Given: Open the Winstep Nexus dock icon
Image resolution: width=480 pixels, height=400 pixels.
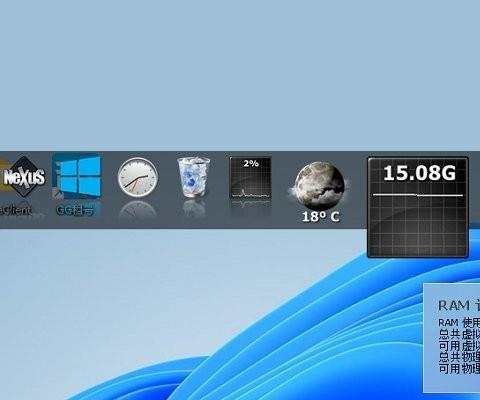Looking at the screenshot, I should click(23, 177).
